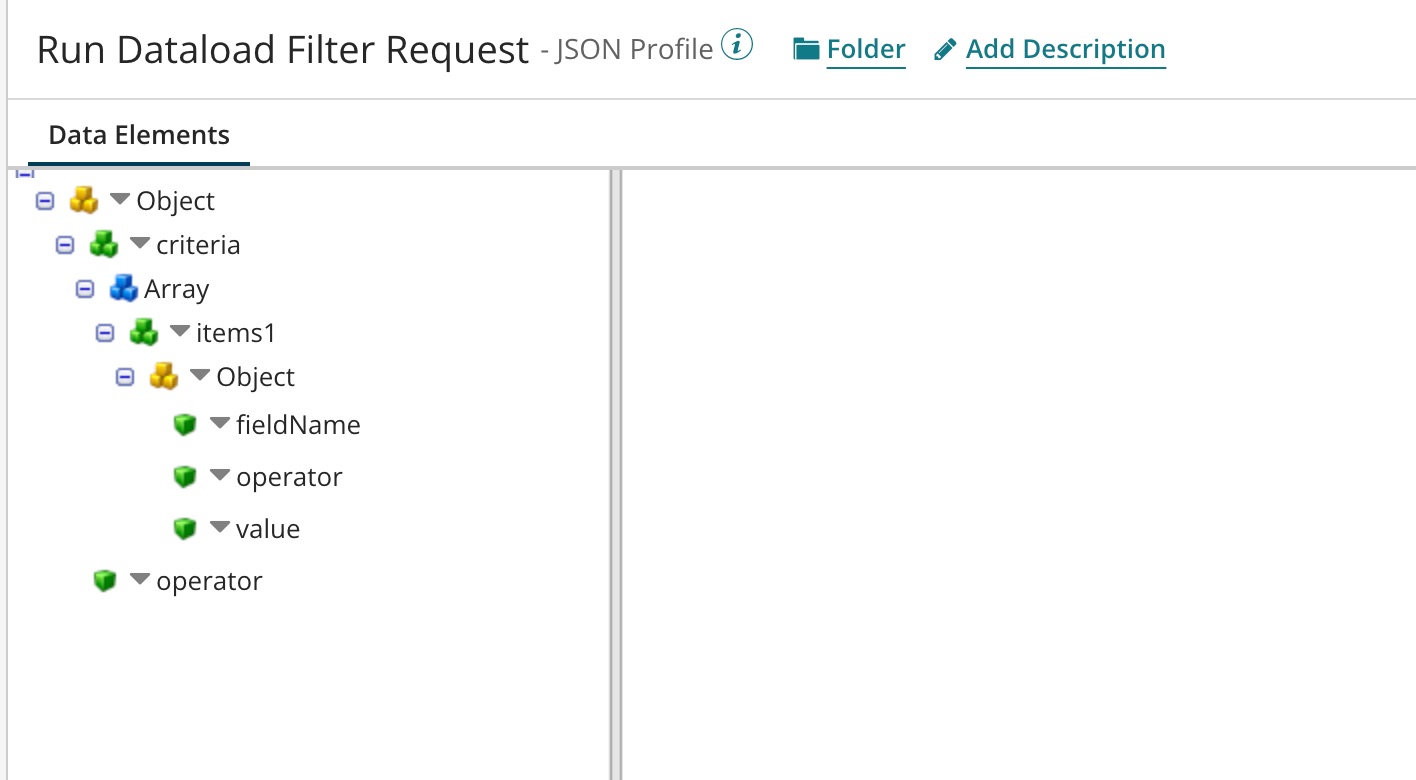Open dropdown arrow next to value
1416x780 pixels.
(x=220, y=528)
